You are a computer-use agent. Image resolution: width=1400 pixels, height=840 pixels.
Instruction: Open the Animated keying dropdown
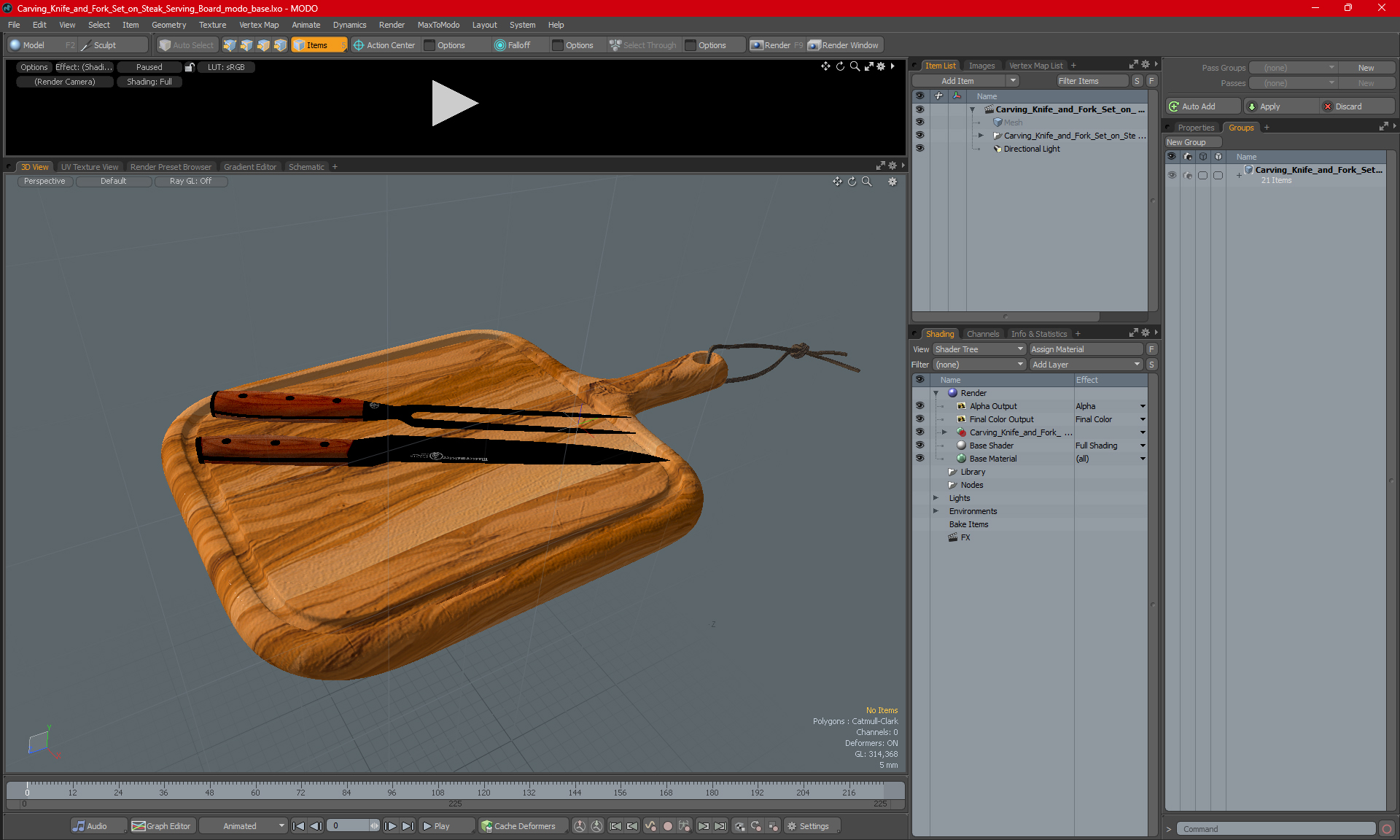244,826
